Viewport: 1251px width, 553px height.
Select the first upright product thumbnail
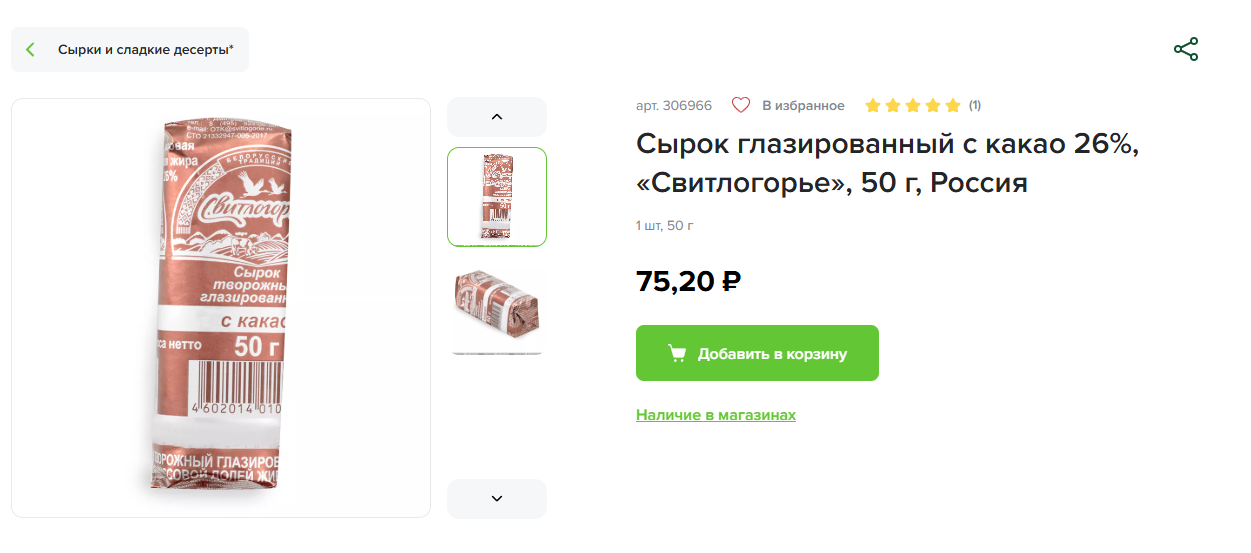tap(497, 197)
